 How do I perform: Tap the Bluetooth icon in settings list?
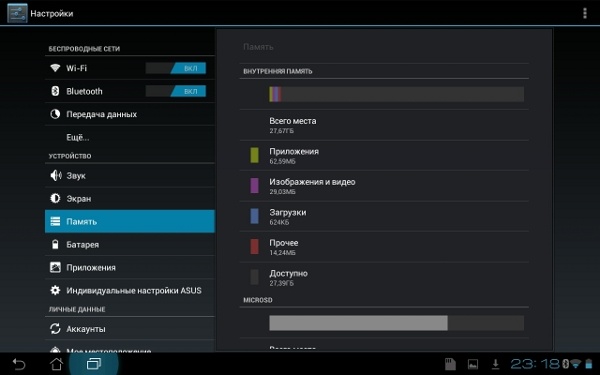(55, 91)
